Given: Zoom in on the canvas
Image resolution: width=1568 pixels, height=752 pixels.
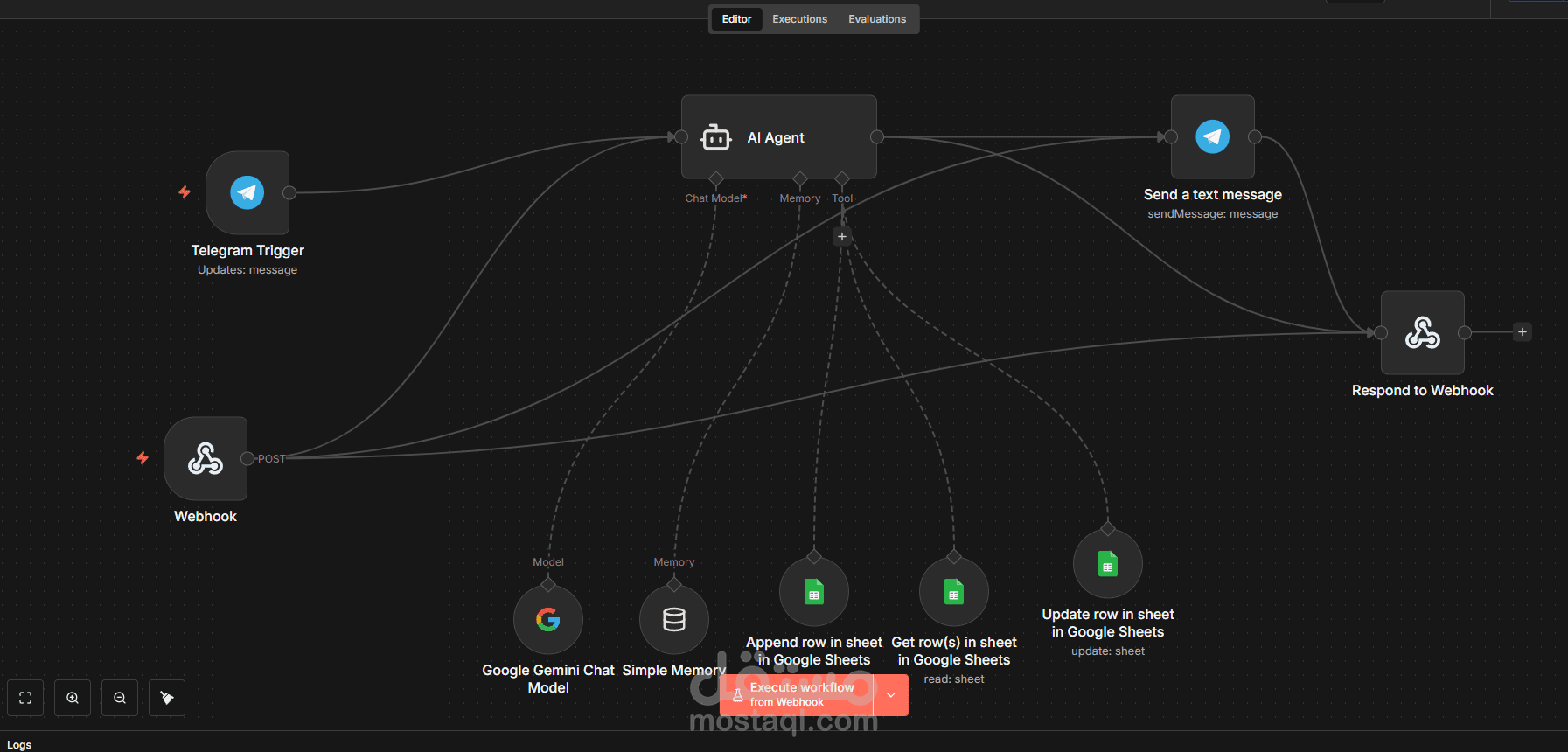Looking at the screenshot, I should [x=73, y=698].
